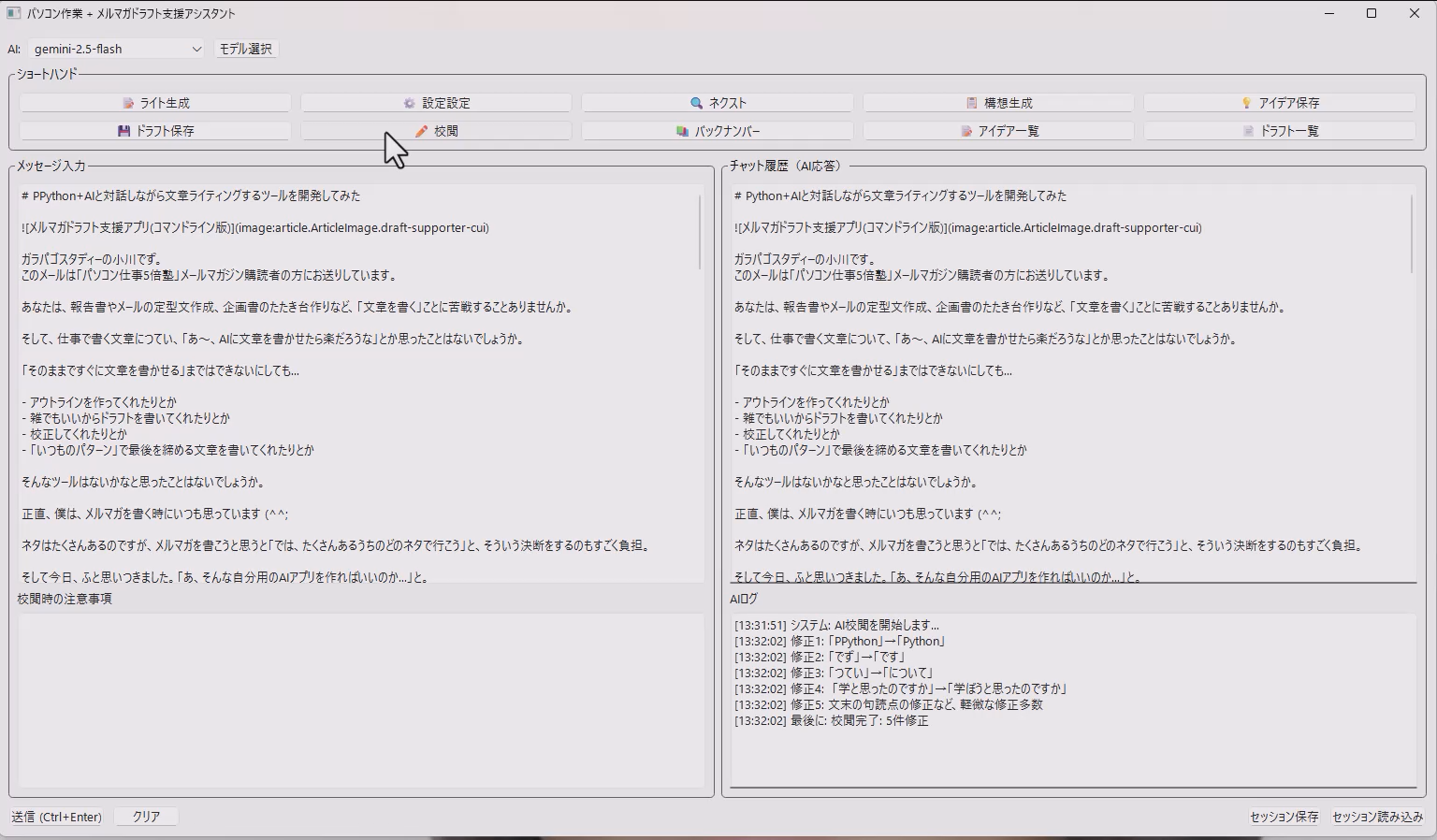Save draft using ドラフト保存 floppy button

[x=155, y=131]
